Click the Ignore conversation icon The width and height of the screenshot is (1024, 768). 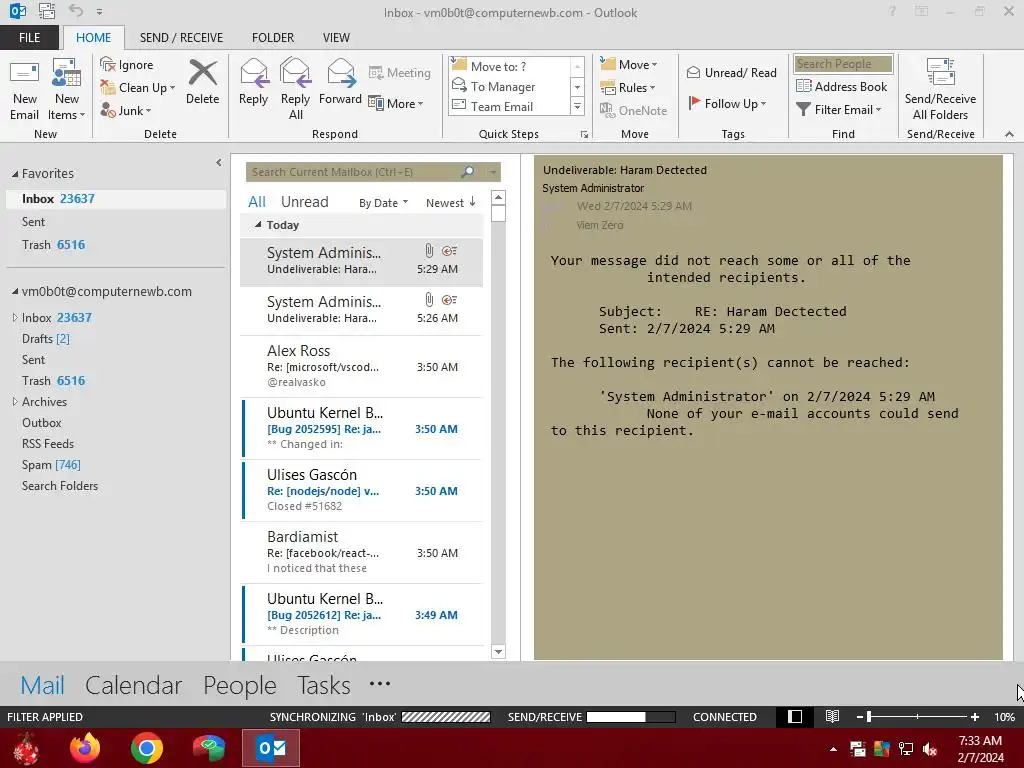(107, 65)
